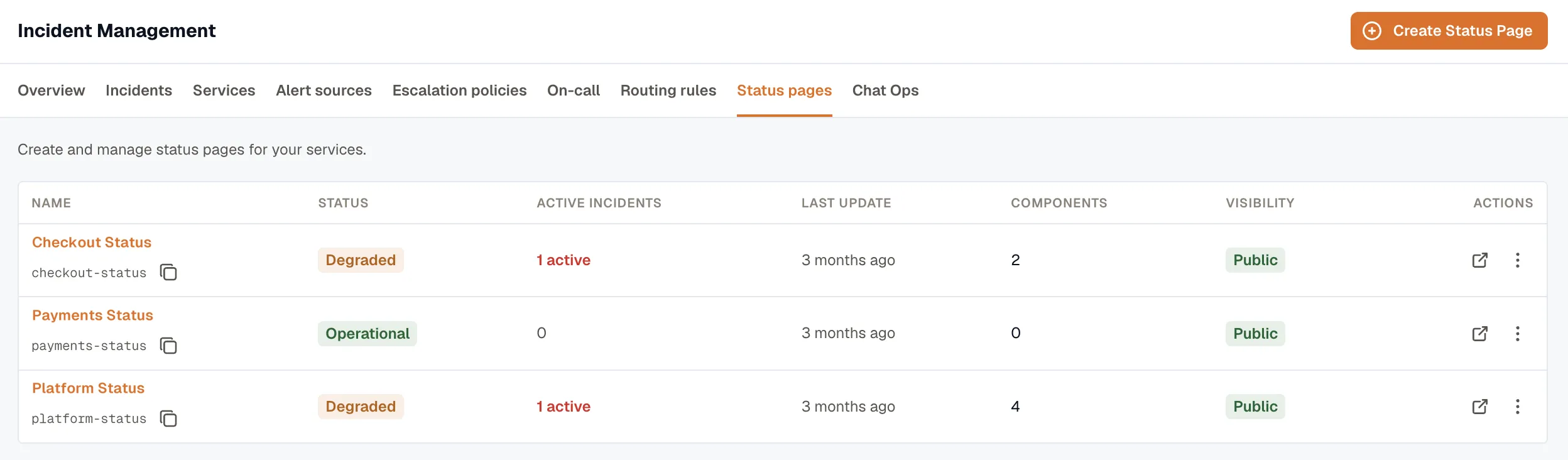The height and width of the screenshot is (460, 1568).
Task: Open the Checkout Status link
Action: (x=92, y=243)
